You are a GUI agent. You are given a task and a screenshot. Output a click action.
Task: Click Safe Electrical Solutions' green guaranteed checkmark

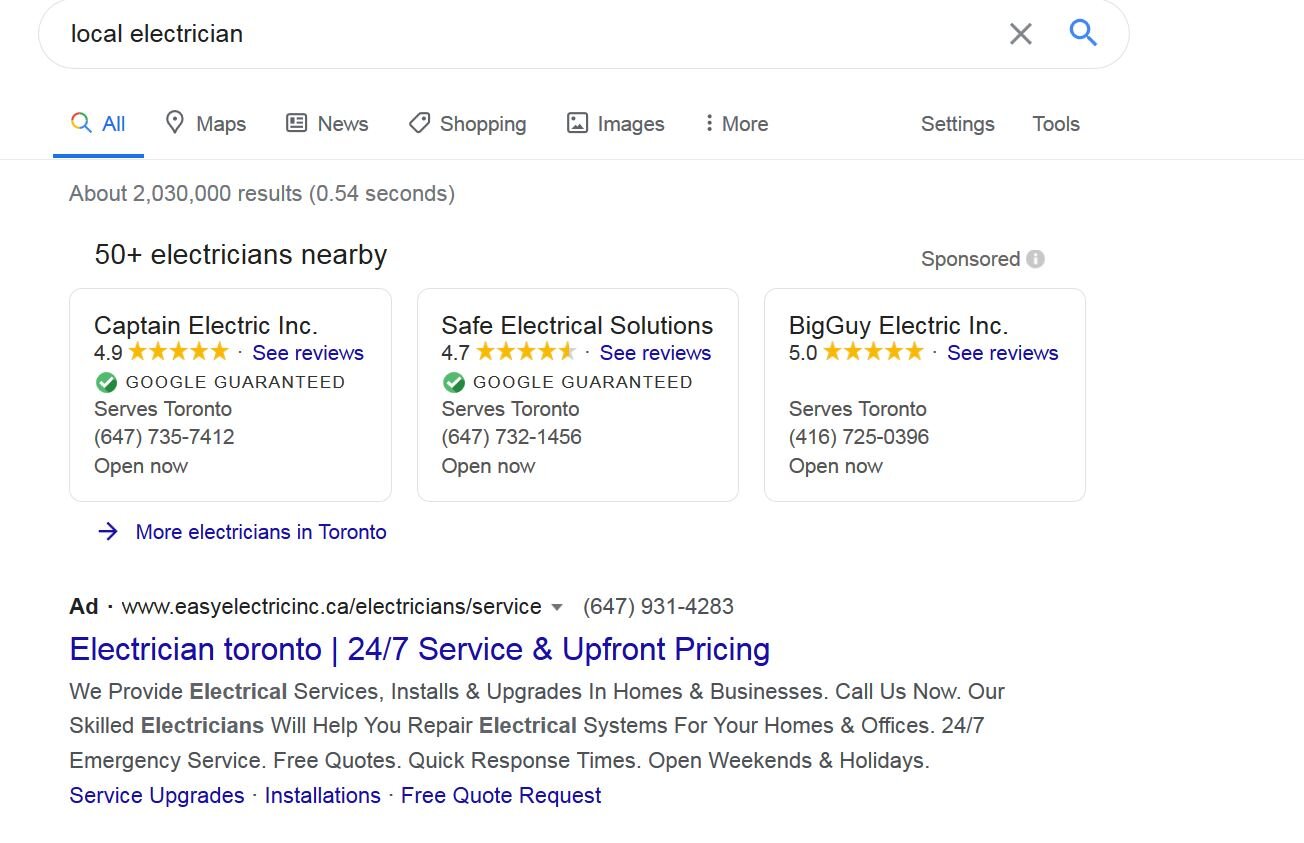[453, 382]
